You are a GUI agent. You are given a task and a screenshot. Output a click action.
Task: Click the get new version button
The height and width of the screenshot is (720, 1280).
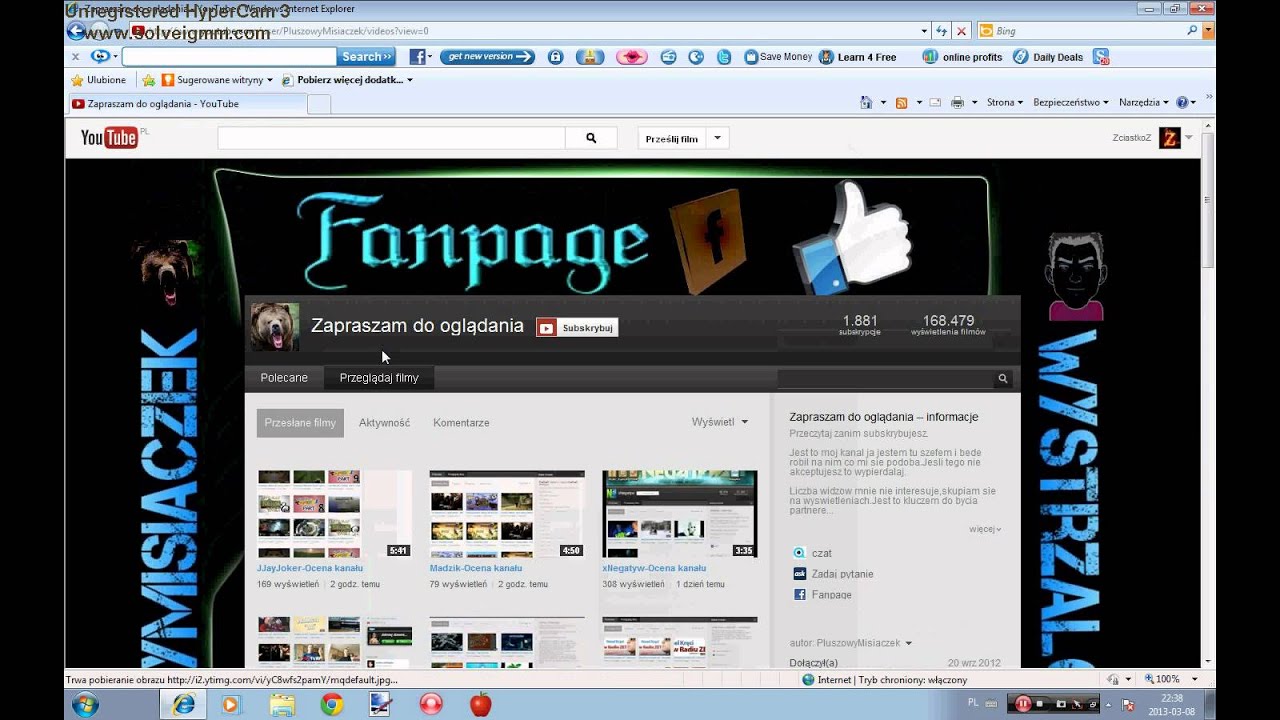click(487, 57)
